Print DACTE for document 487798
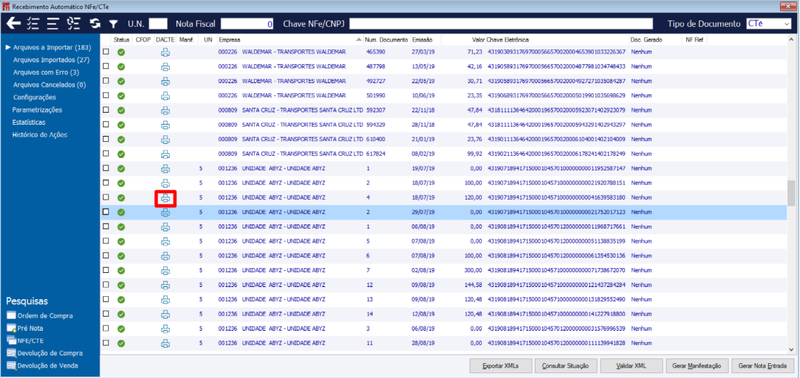The image size is (800, 378). click(165, 66)
